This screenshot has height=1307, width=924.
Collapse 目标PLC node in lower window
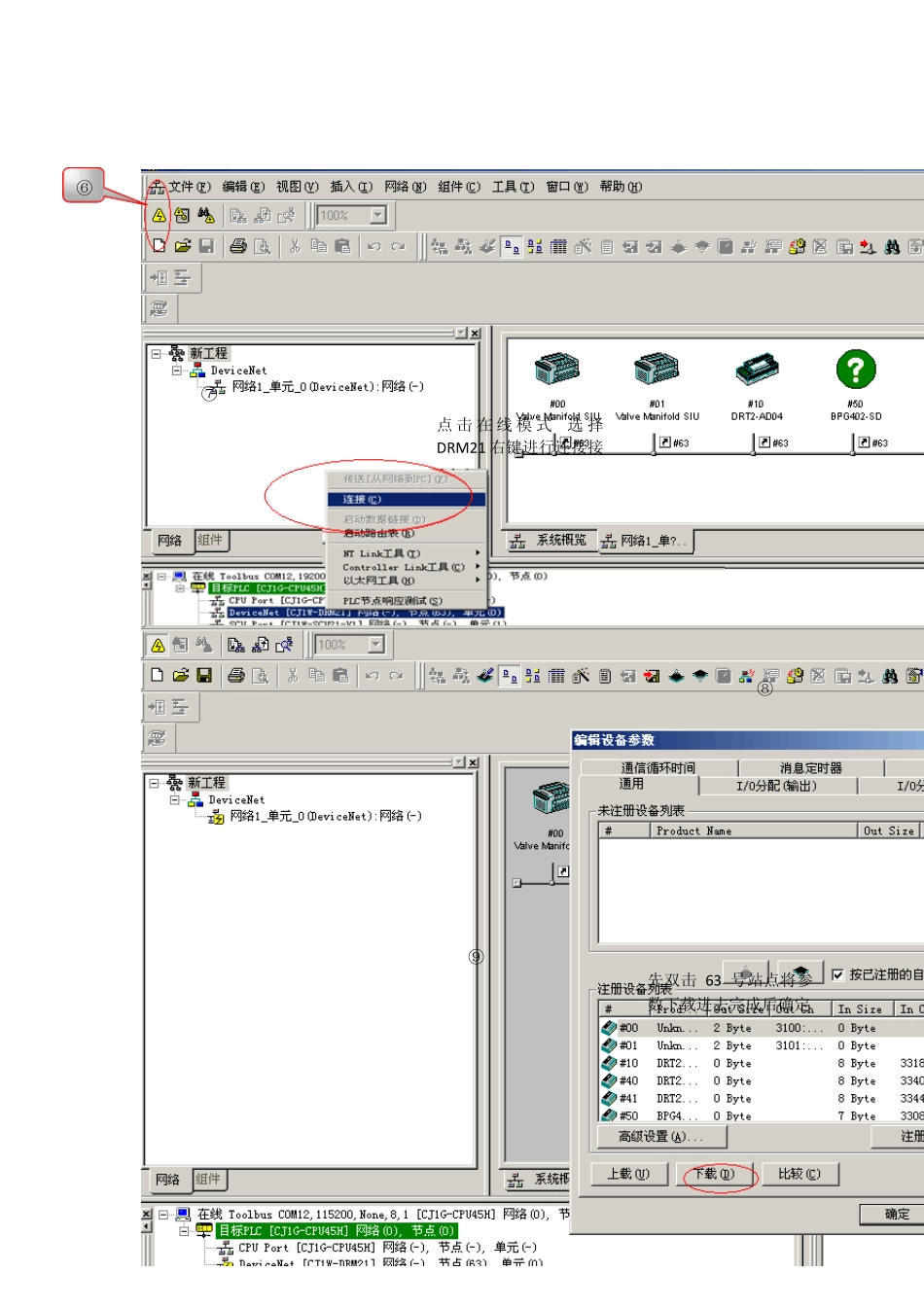click(185, 1231)
